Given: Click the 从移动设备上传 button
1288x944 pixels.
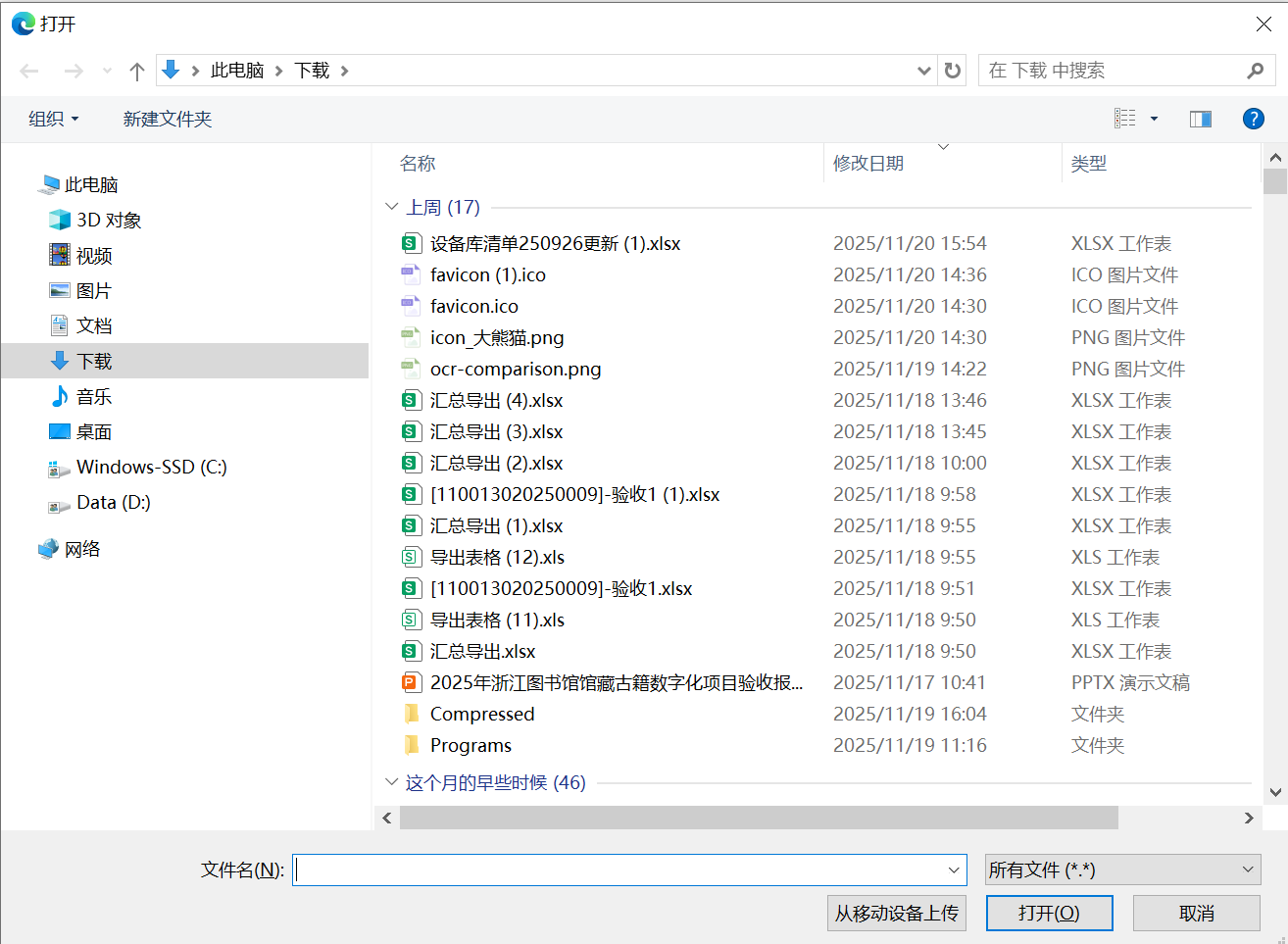Looking at the screenshot, I should point(896,913).
